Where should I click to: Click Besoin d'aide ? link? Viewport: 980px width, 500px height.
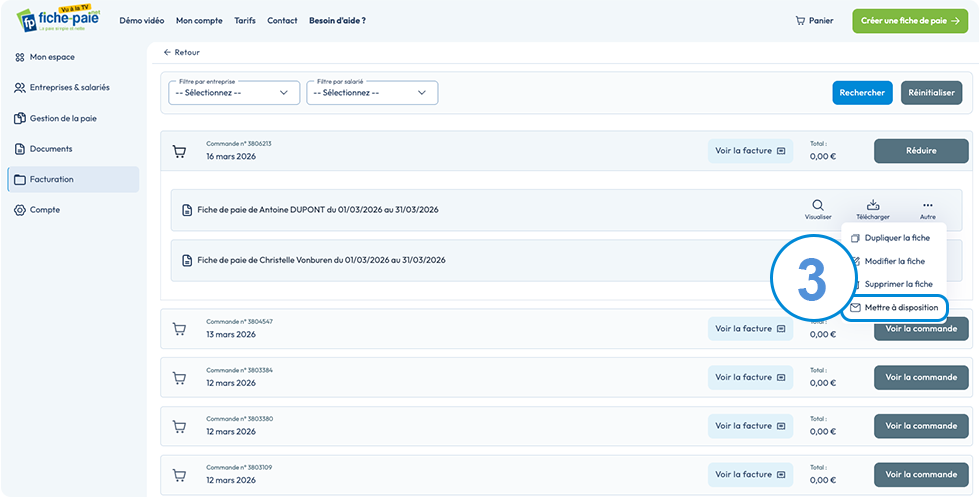[338, 21]
